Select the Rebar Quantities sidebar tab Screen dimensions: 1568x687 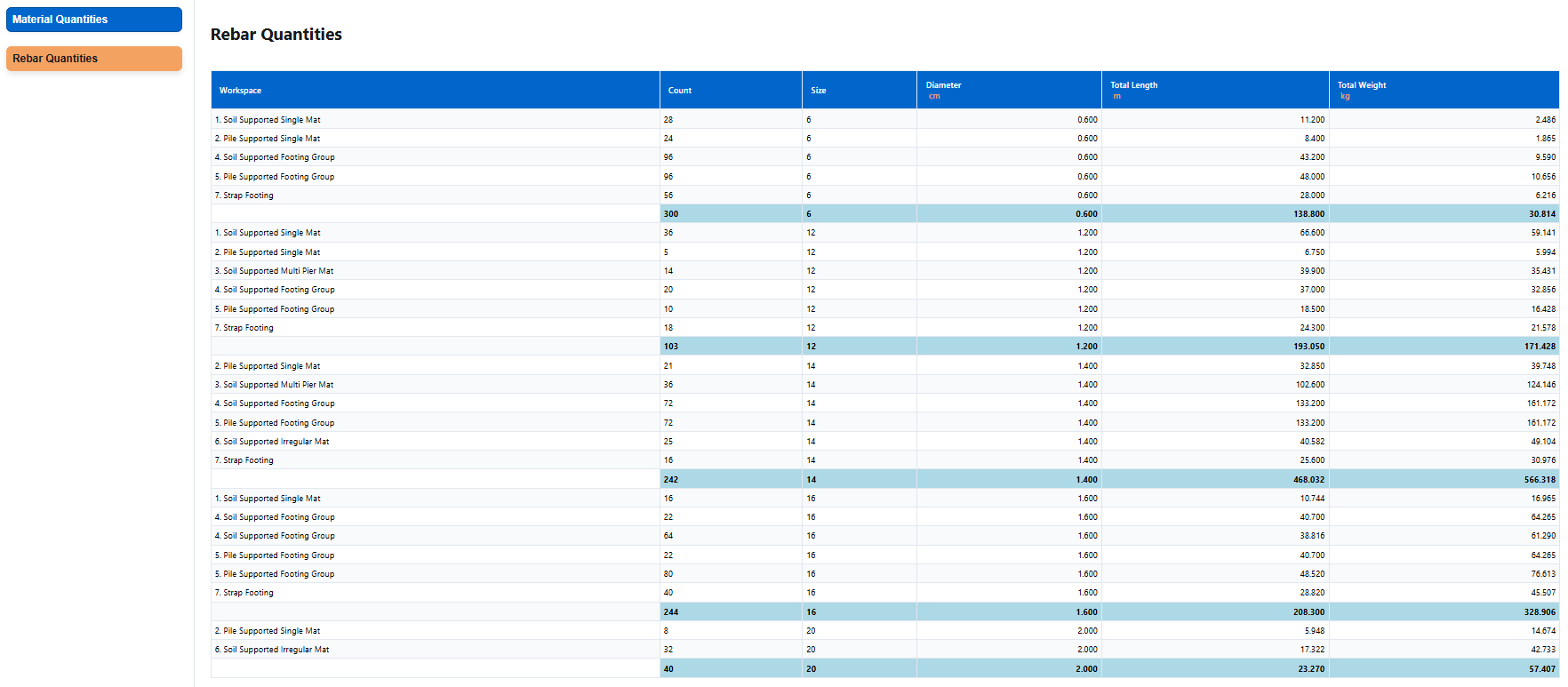click(93, 59)
